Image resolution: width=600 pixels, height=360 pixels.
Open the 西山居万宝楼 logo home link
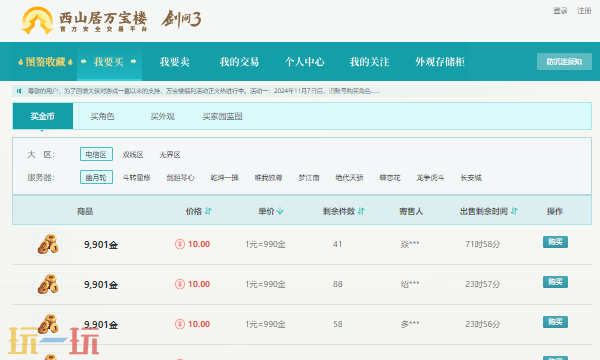85,20
